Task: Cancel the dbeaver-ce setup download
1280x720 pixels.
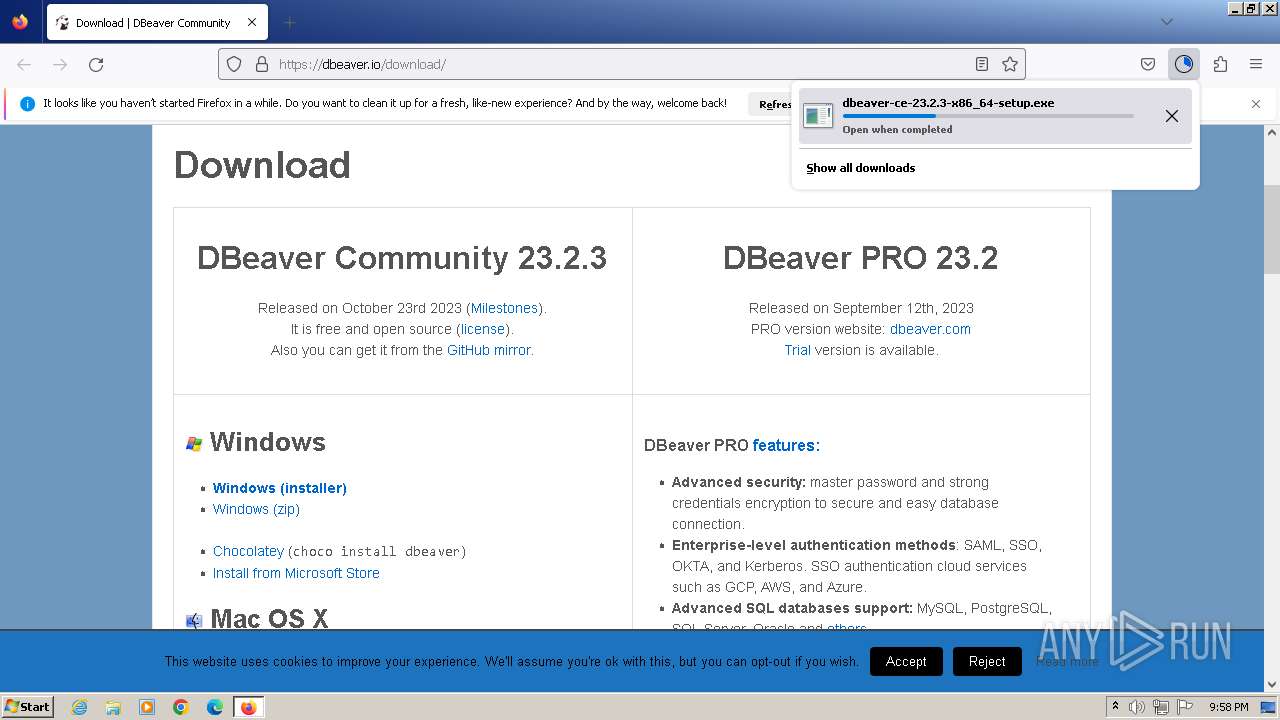Action: pyautogui.click(x=1172, y=116)
